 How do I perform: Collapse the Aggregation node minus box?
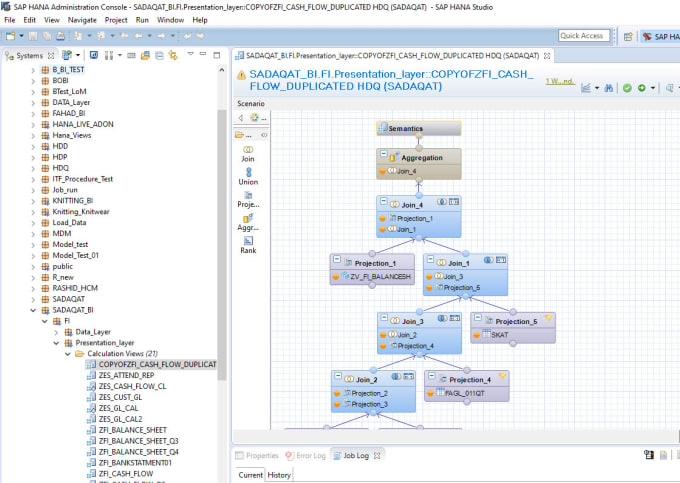383,154
